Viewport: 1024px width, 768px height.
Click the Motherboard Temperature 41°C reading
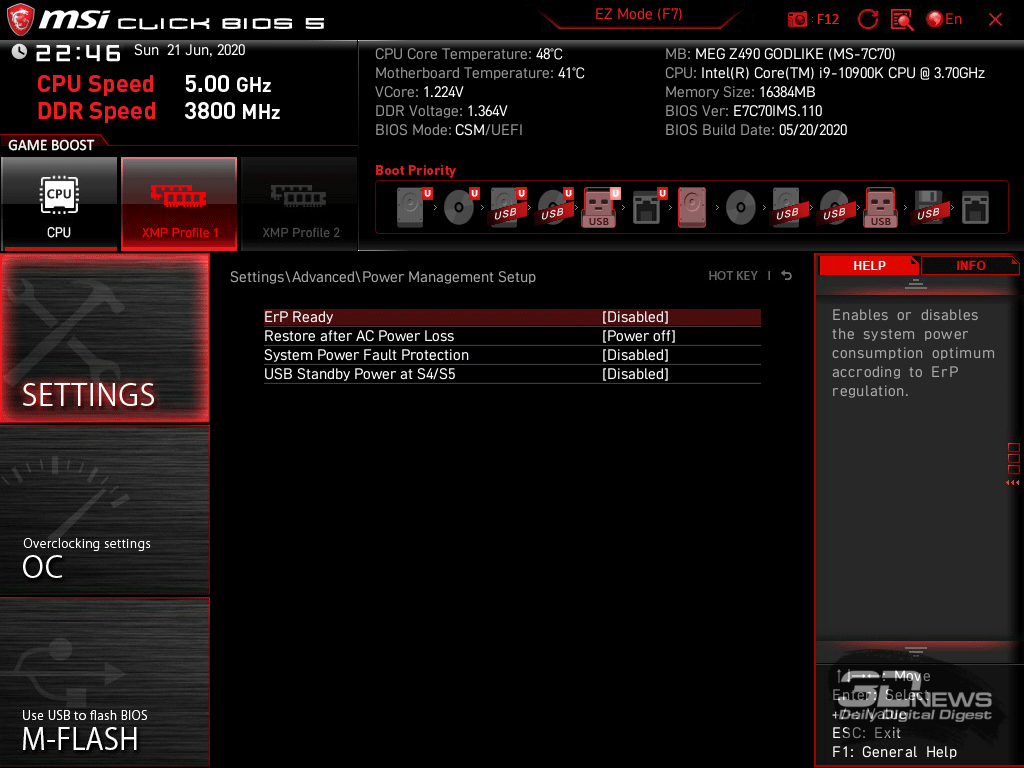(480, 73)
